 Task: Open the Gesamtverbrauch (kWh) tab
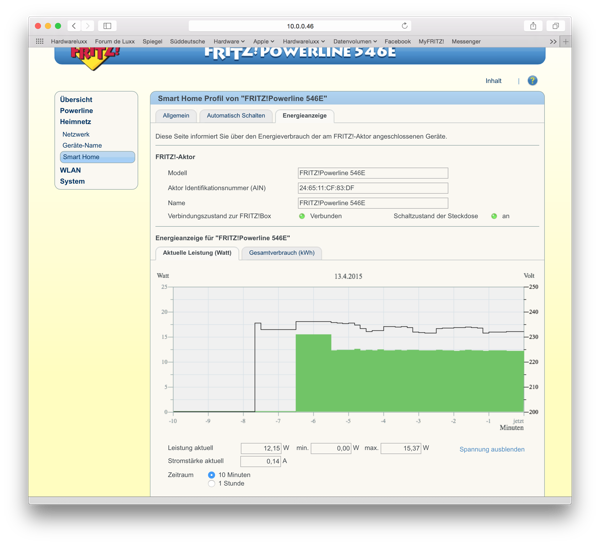click(282, 253)
